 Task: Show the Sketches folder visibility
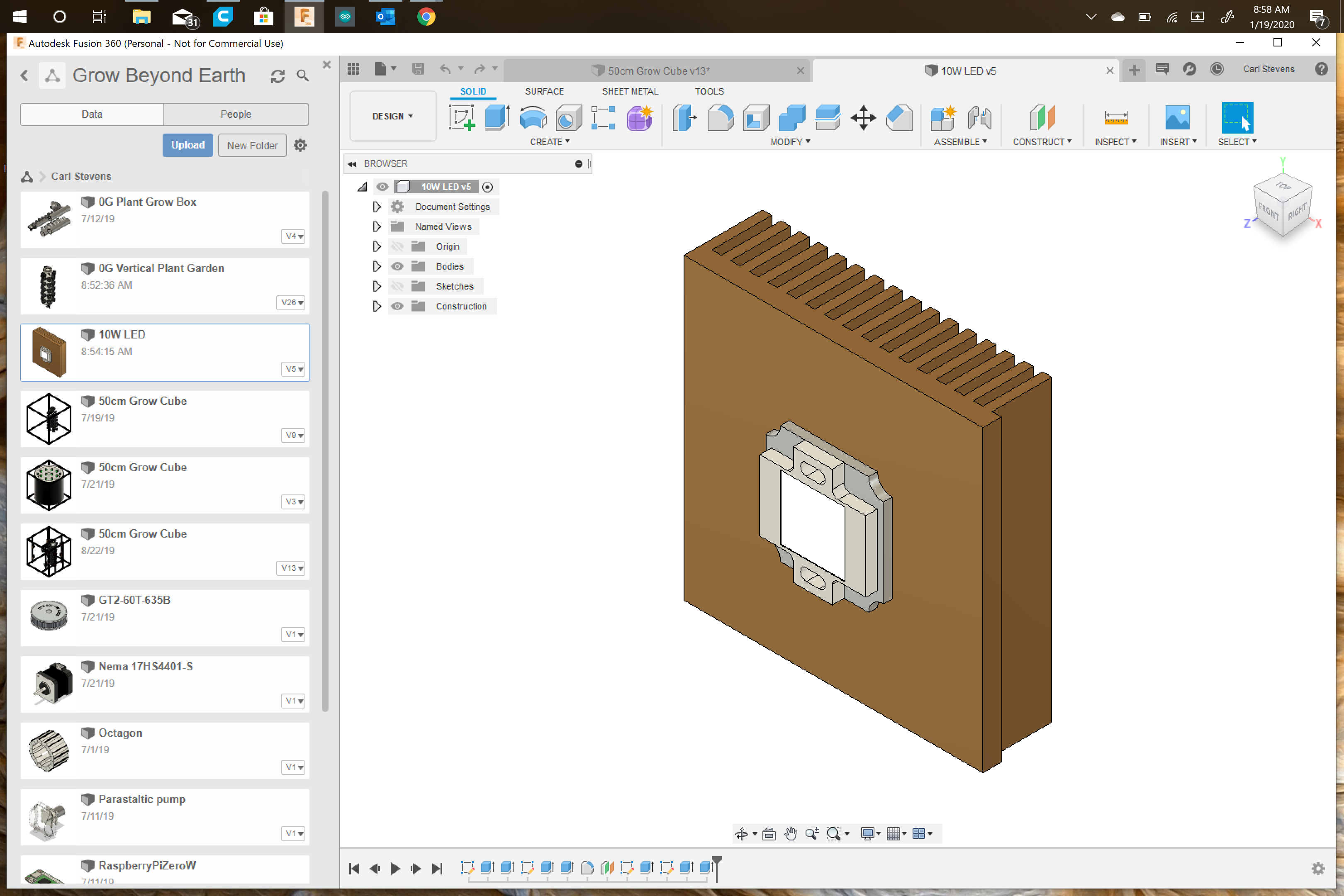pos(397,286)
